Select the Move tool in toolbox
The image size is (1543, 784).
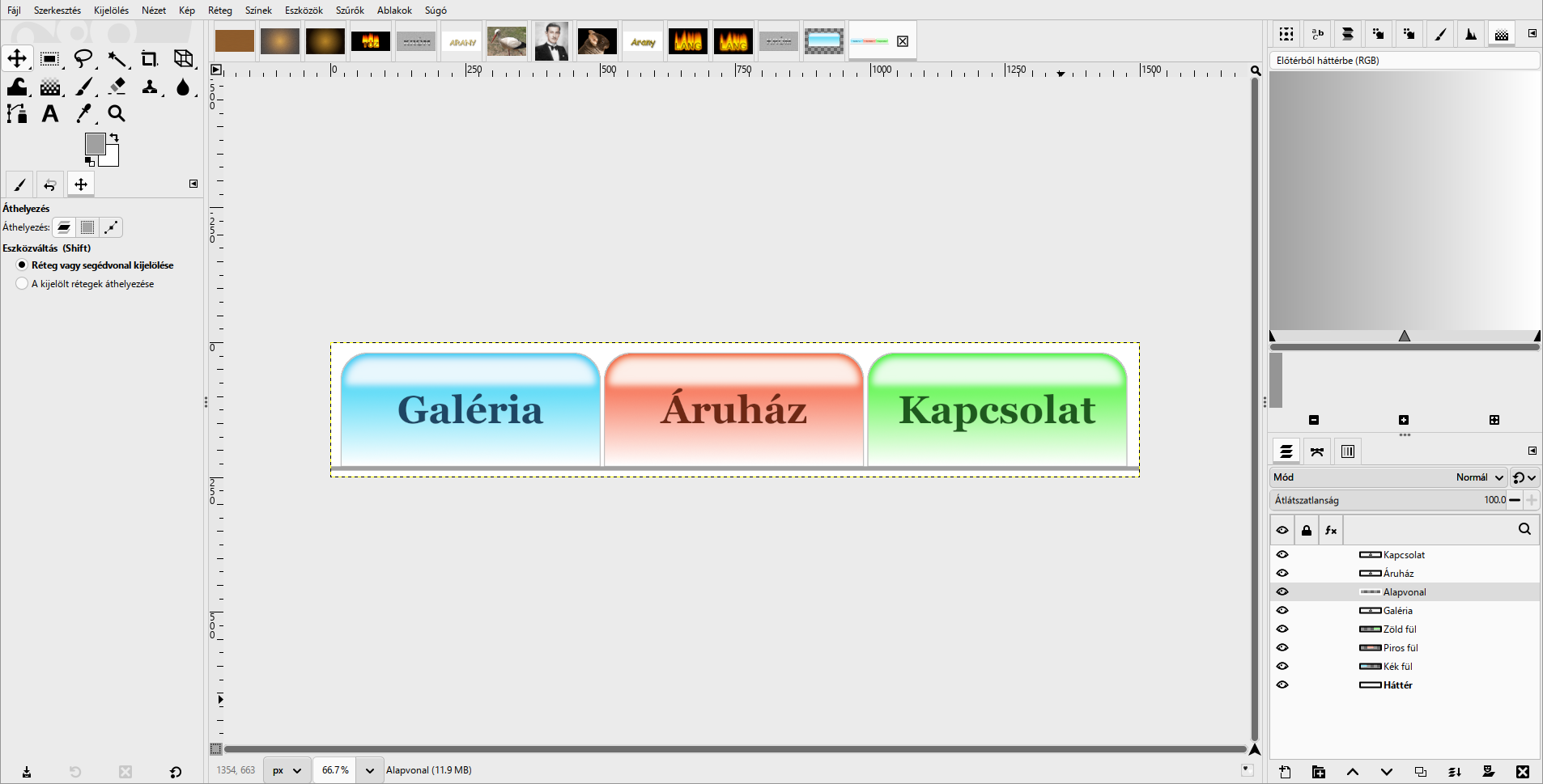17,58
